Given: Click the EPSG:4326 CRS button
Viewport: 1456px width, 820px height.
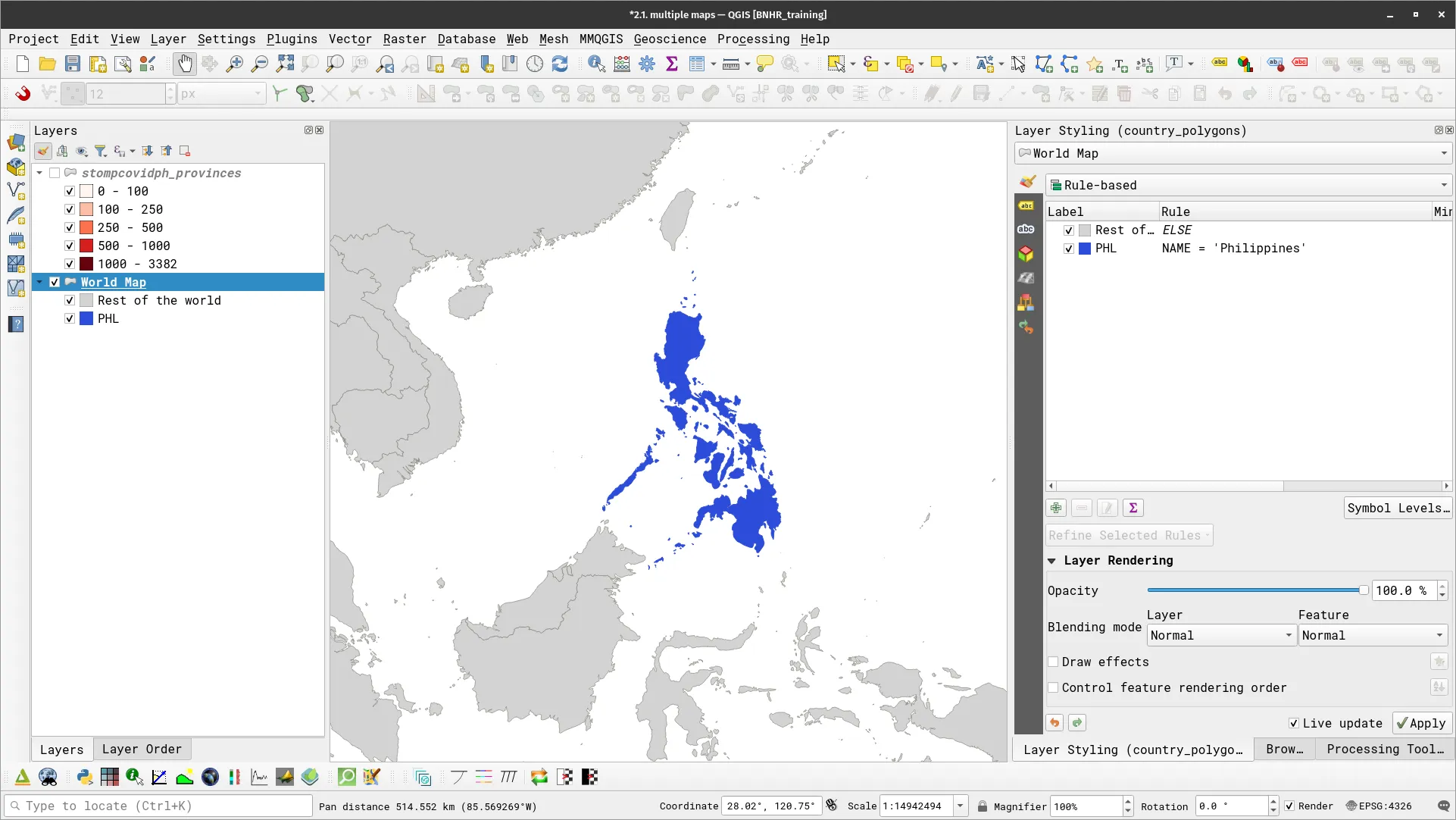Looking at the screenshot, I should [x=1378, y=806].
